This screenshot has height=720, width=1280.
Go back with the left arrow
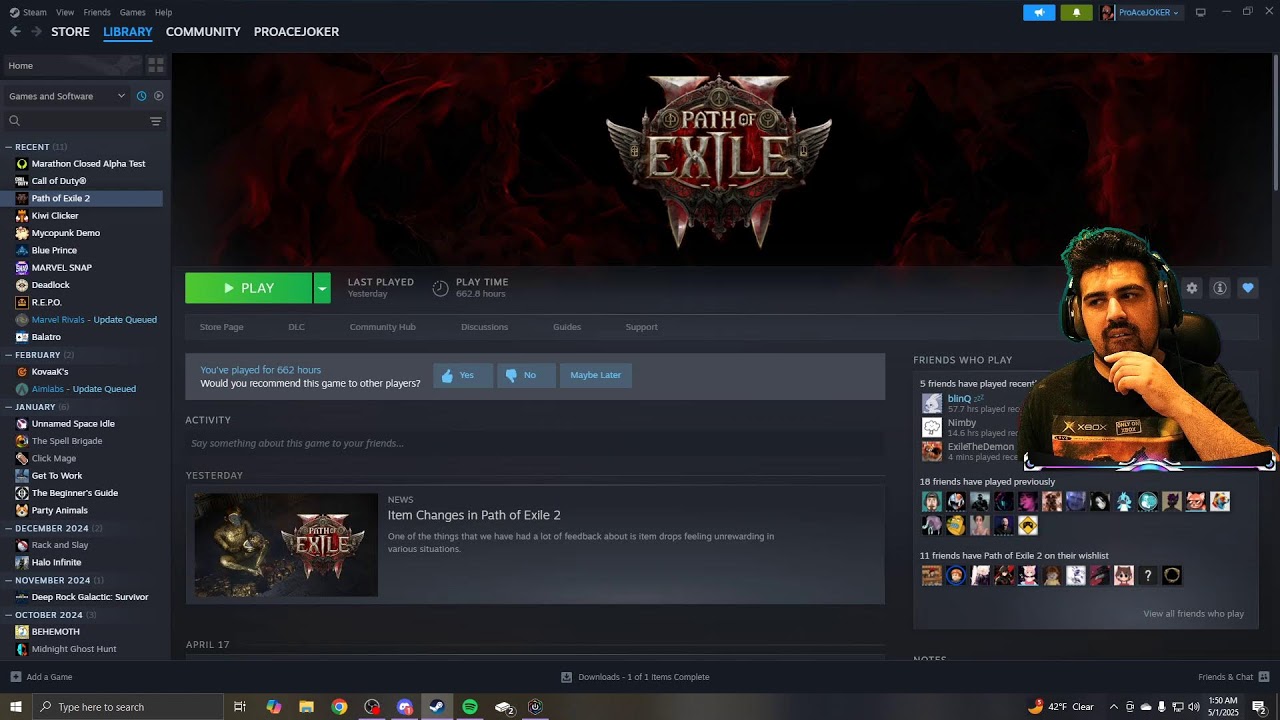point(15,32)
